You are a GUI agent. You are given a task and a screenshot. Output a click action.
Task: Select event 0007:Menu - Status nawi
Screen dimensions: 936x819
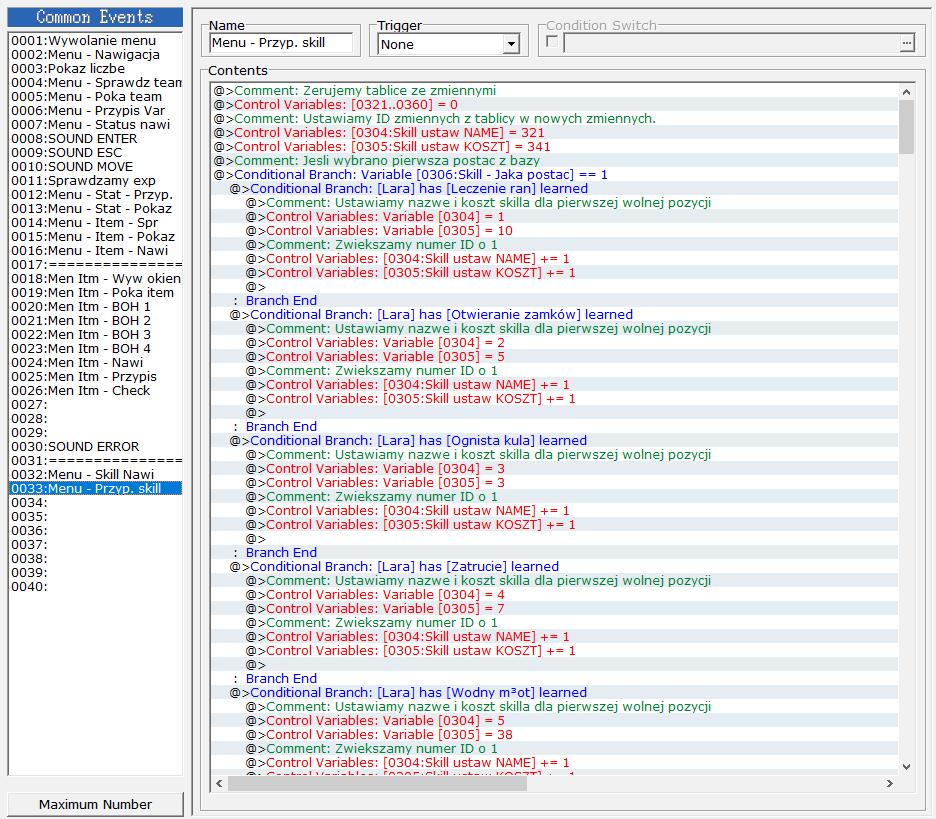(x=96, y=125)
